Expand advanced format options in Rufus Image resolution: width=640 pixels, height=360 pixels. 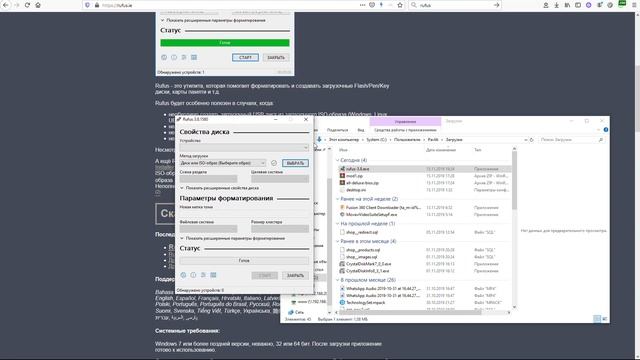233,238
